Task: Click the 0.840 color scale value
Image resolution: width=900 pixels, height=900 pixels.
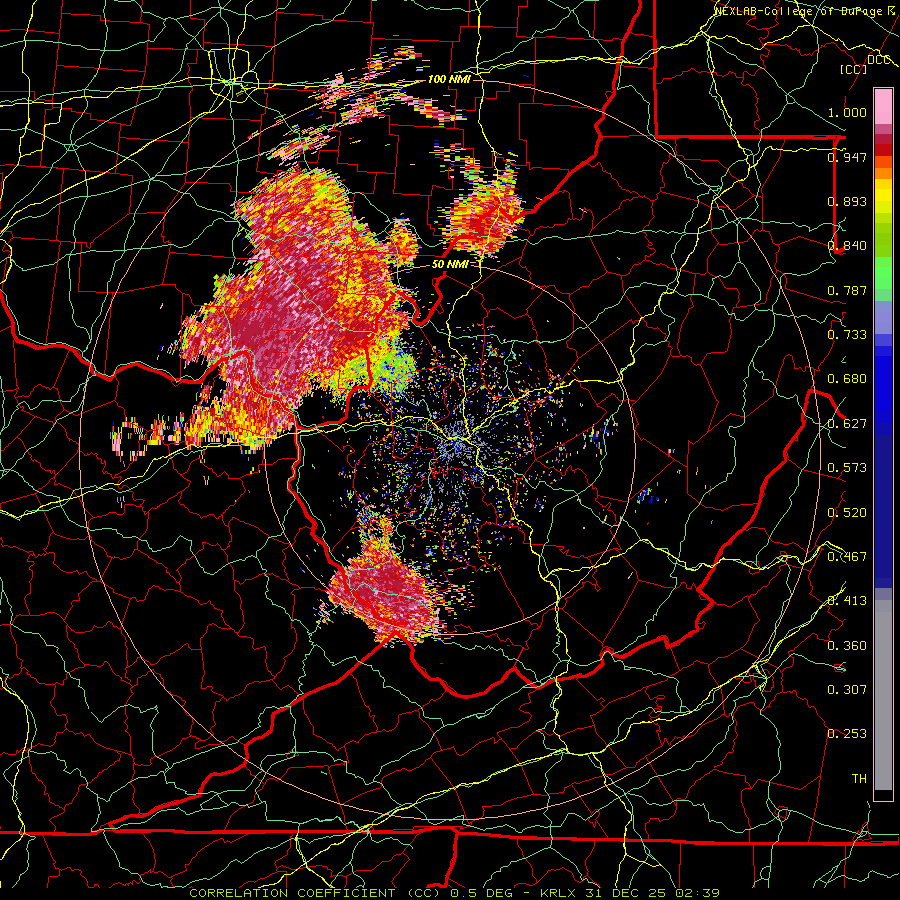Action: point(847,246)
